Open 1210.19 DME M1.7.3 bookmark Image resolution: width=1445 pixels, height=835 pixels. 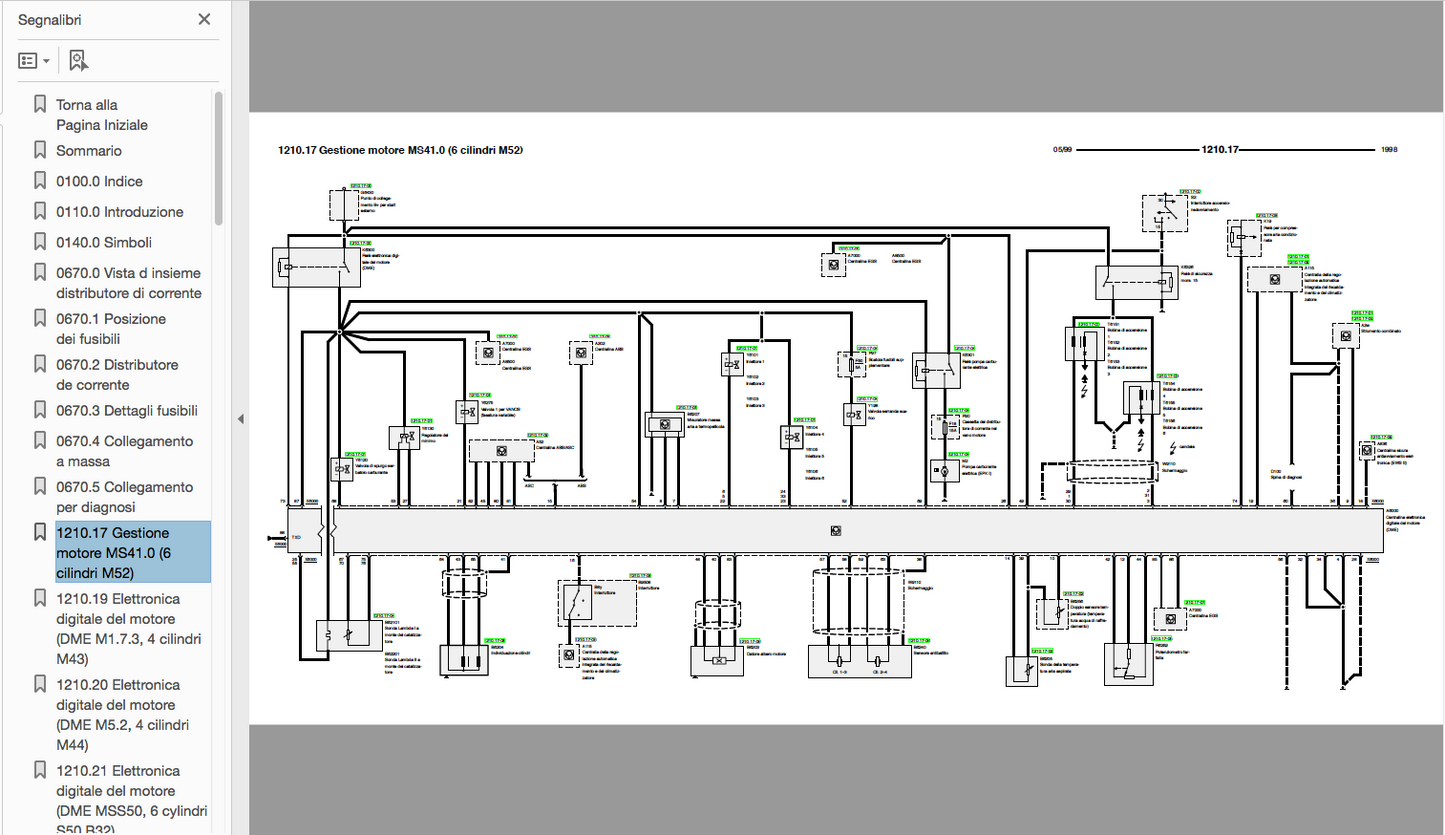(130, 628)
